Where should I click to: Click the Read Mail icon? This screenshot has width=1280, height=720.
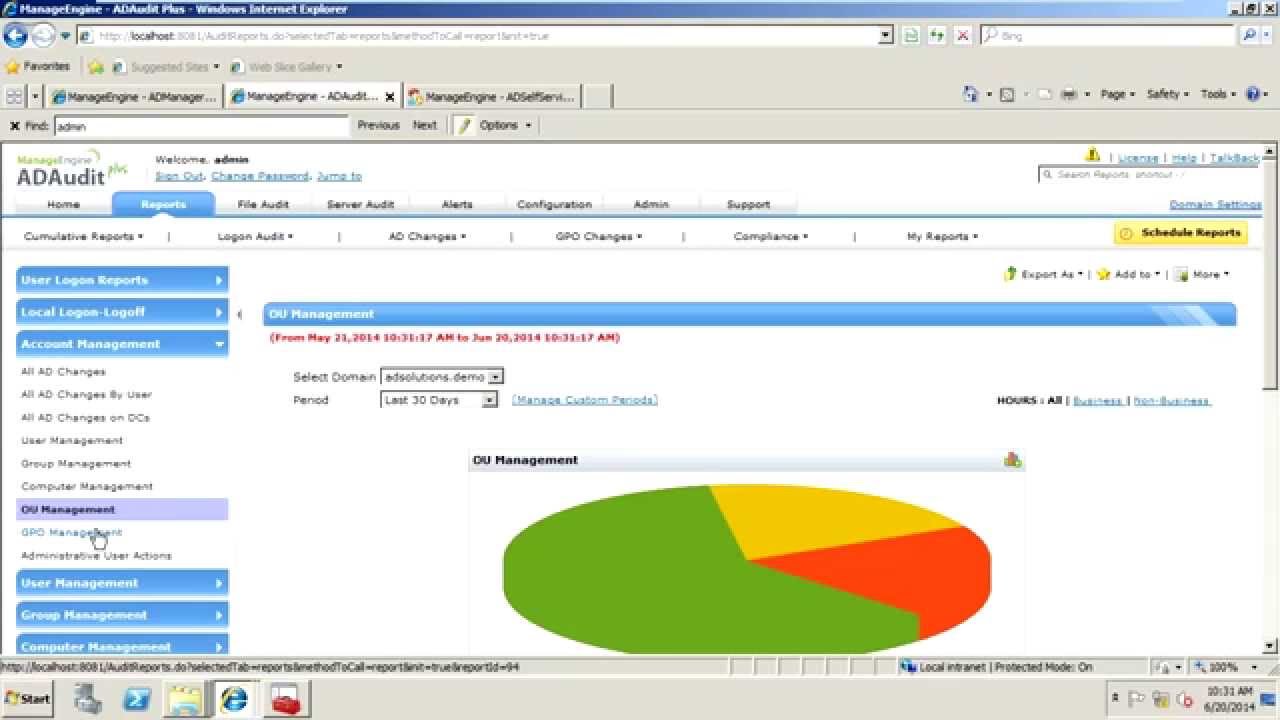[x=1044, y=94]
